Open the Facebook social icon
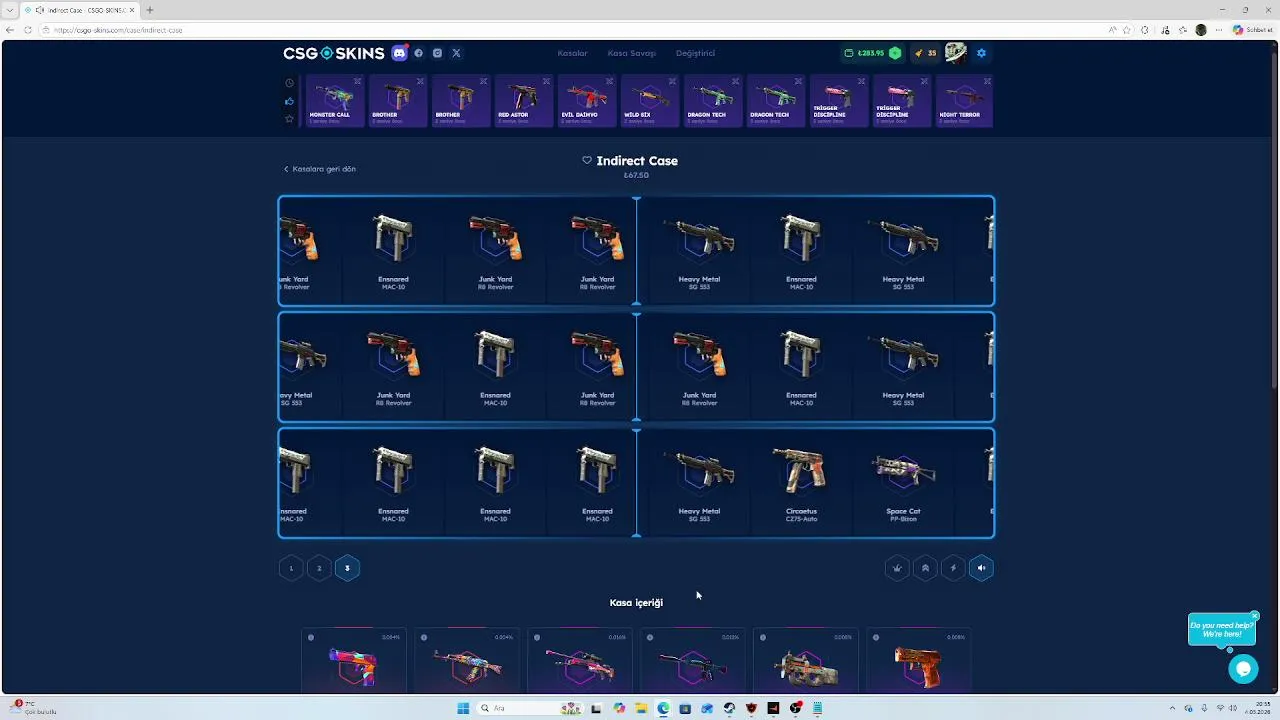This screenshot has height=720, width=1280. pyautogui.click(x=419, y=53)
